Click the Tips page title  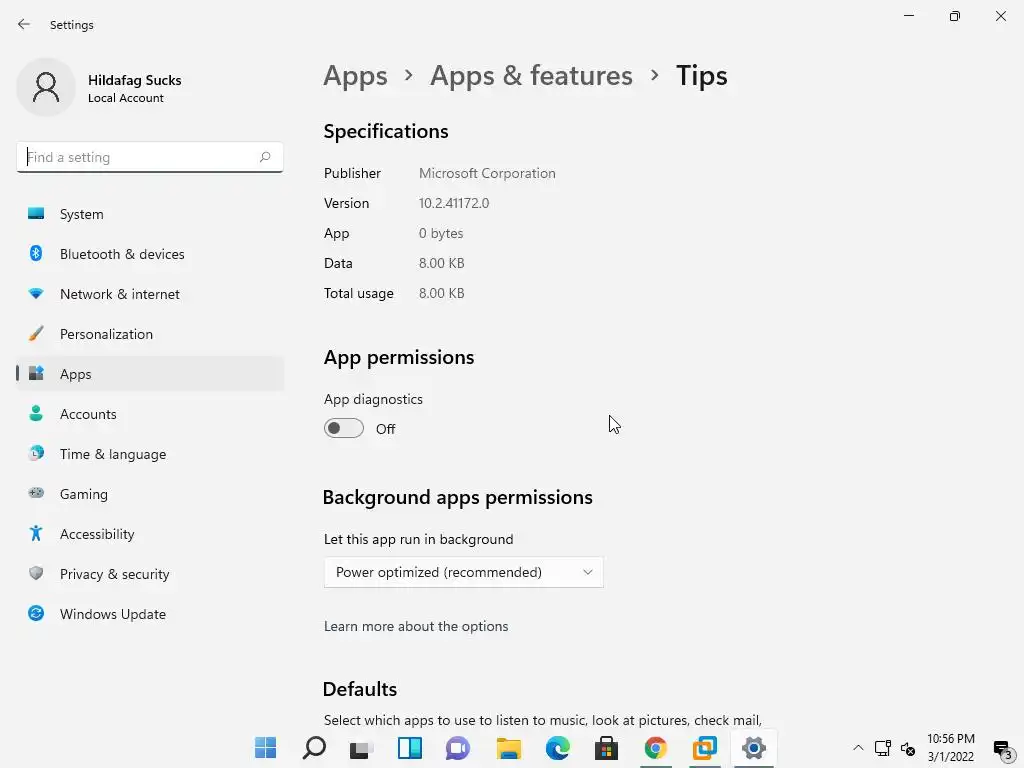click(x=701, y=76)
